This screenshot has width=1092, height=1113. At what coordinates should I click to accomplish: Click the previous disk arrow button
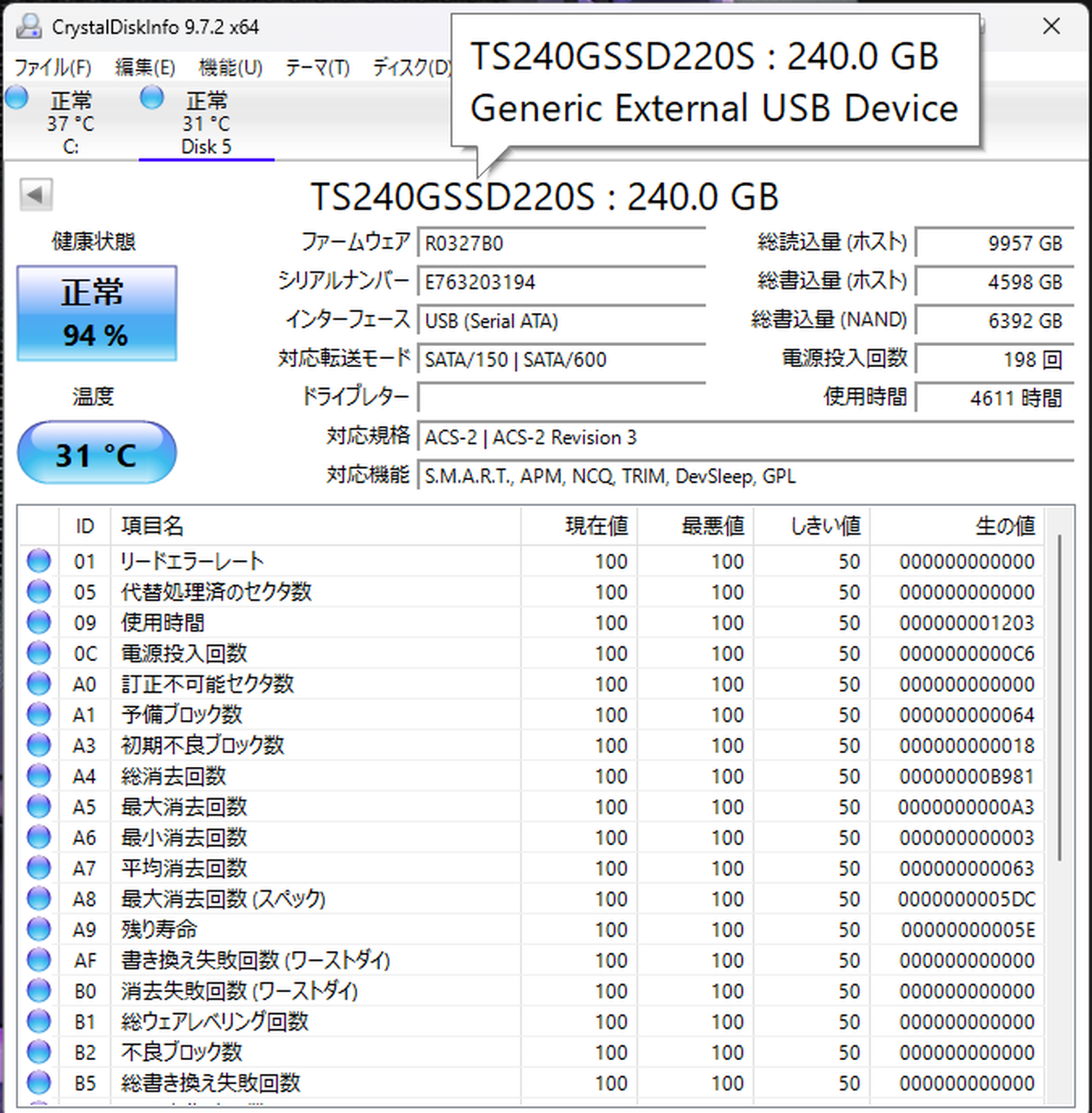[x=36, y=195]
